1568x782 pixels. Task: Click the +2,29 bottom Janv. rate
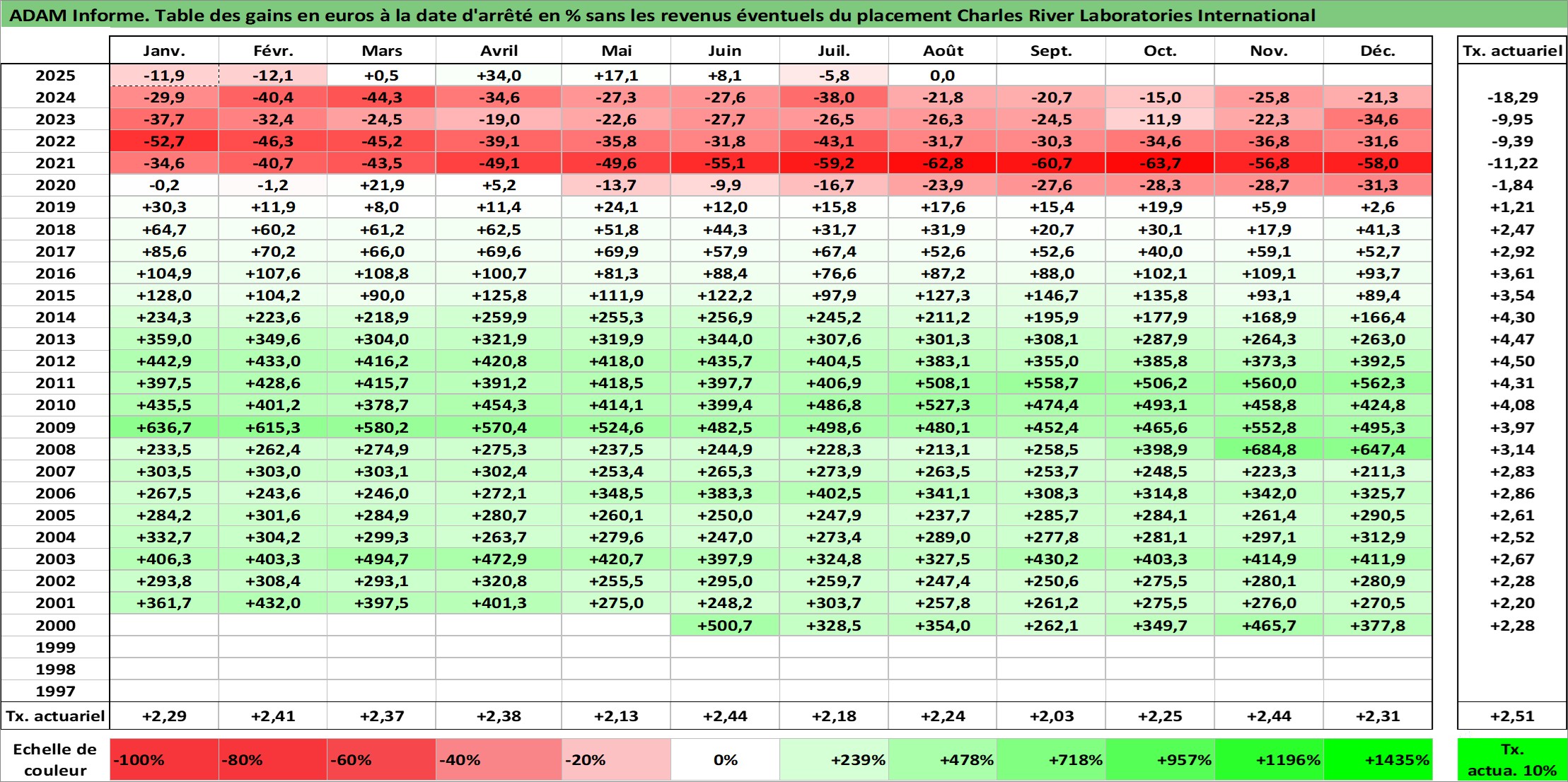[x=164, y=716]
